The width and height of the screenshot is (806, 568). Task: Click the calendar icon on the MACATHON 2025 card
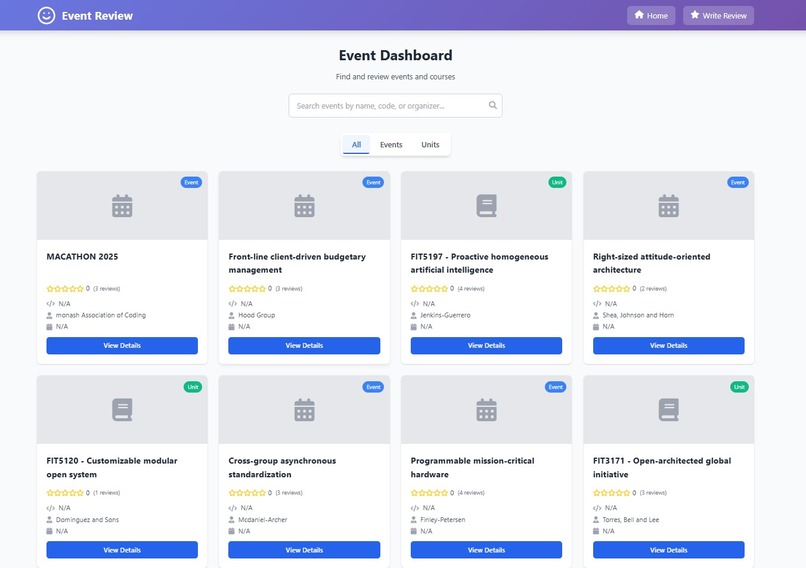click(x=122, y=206)
